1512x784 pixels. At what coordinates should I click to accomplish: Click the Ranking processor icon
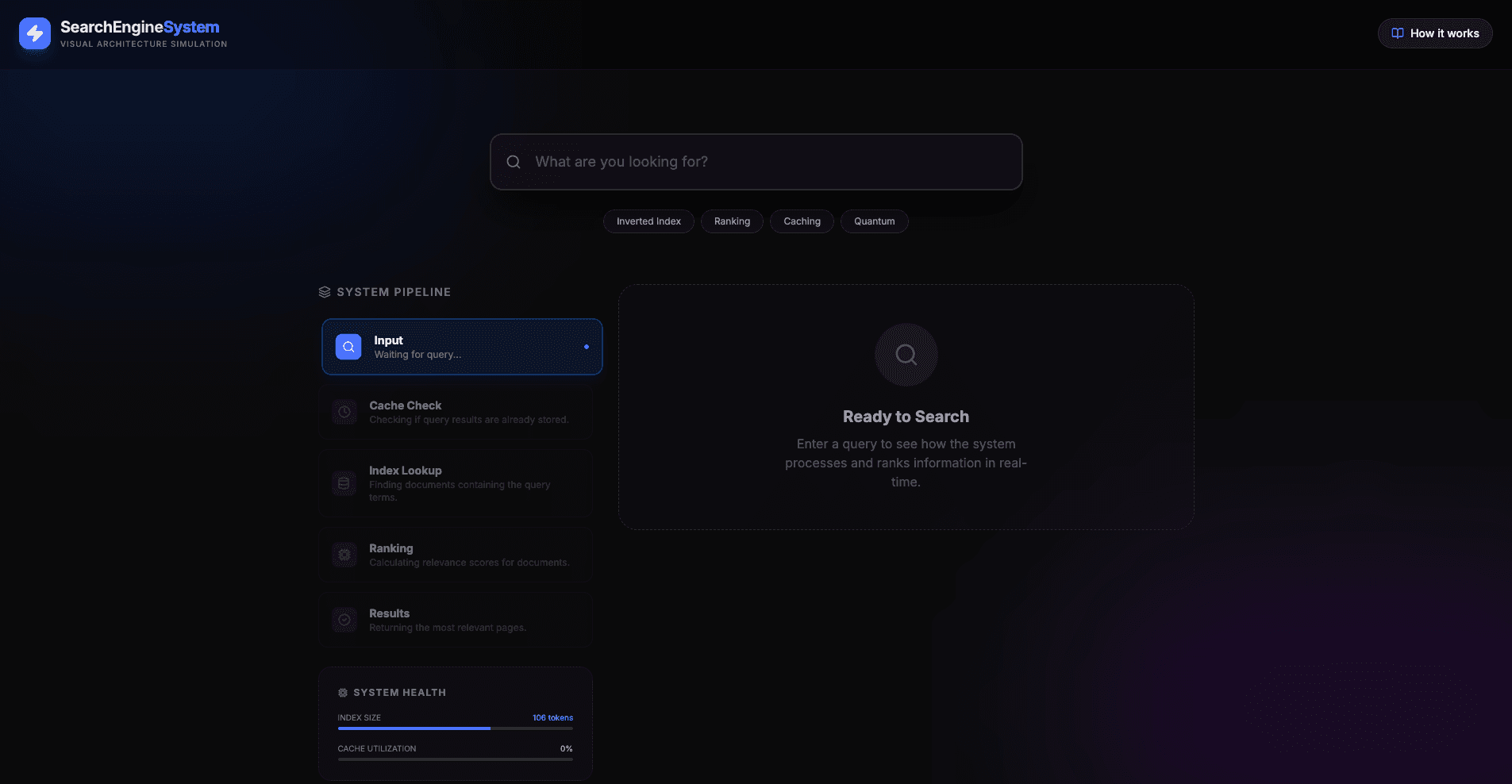(344, 555)
